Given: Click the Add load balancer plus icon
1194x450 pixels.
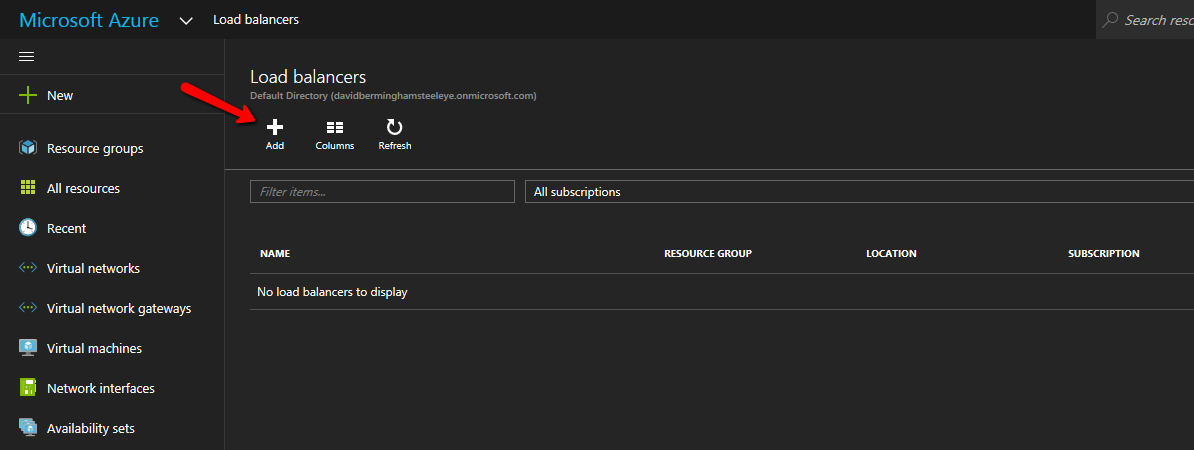Looking at the screenshot, I should tap(275, 127).
